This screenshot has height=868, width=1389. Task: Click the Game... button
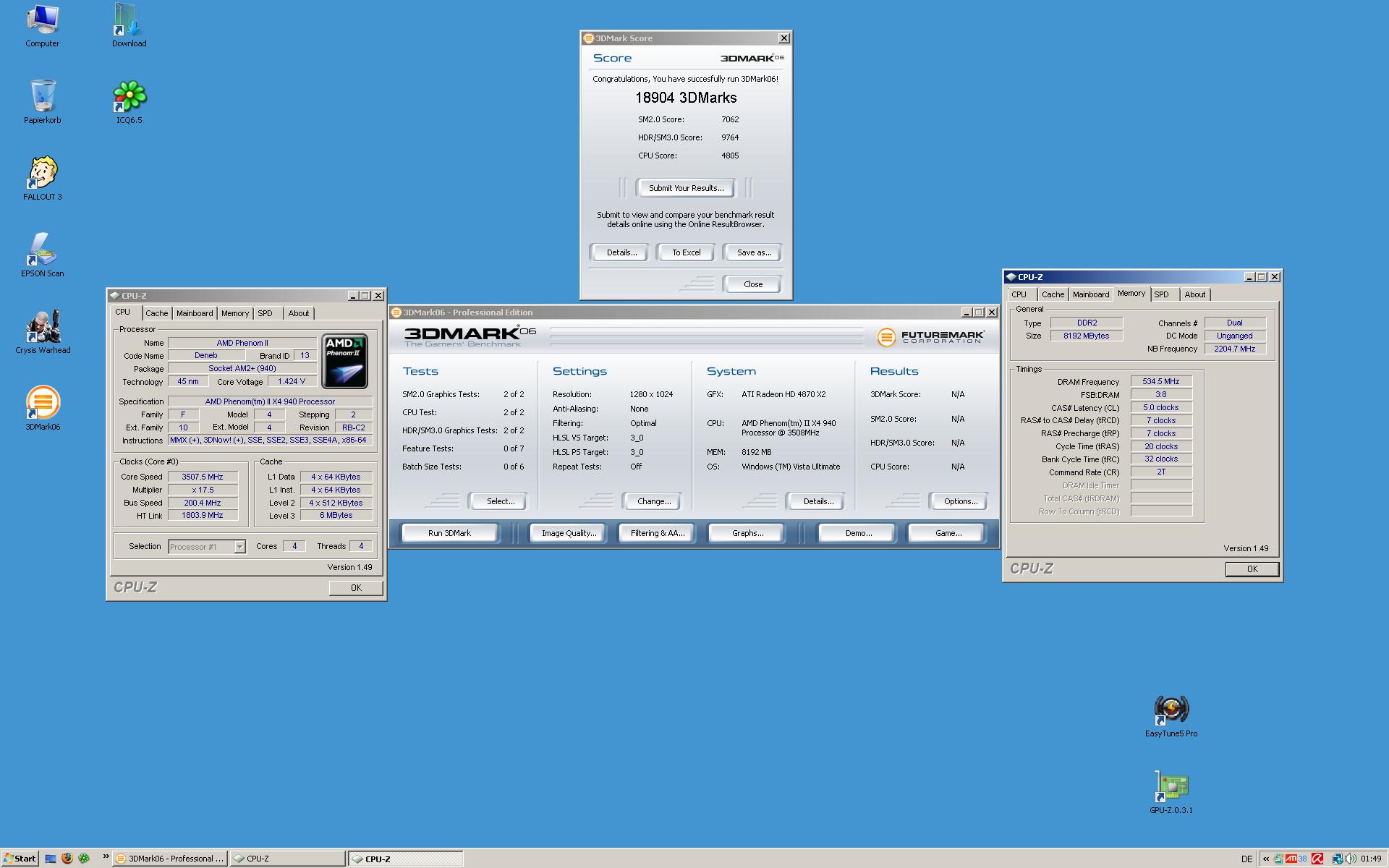click(948, 533)
